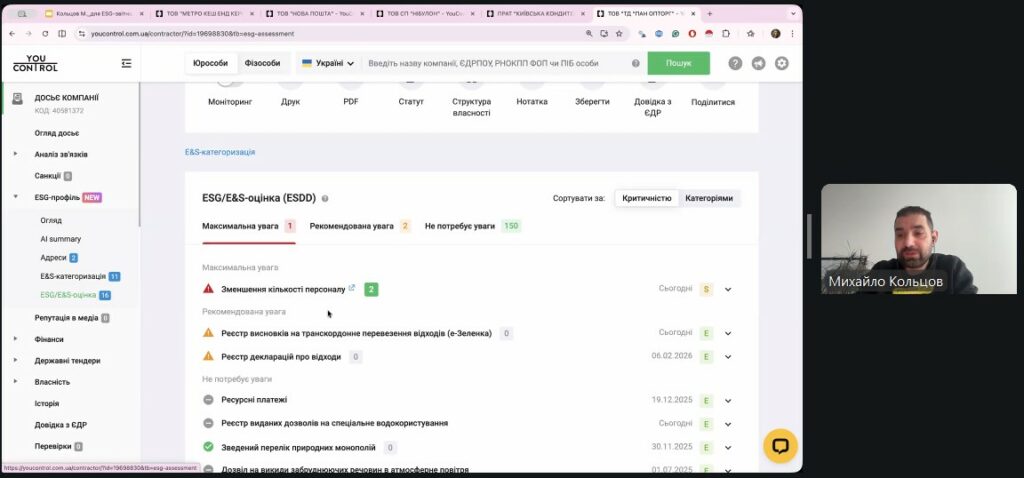Switch search to Фізособи

coord(262,63)
